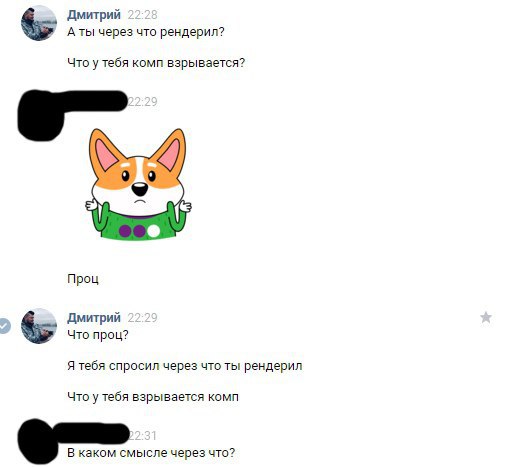This screenshot has width=513, height=467.
Task: Click the Дмитрий name link at 22:28
Action: tap(94, 15)
